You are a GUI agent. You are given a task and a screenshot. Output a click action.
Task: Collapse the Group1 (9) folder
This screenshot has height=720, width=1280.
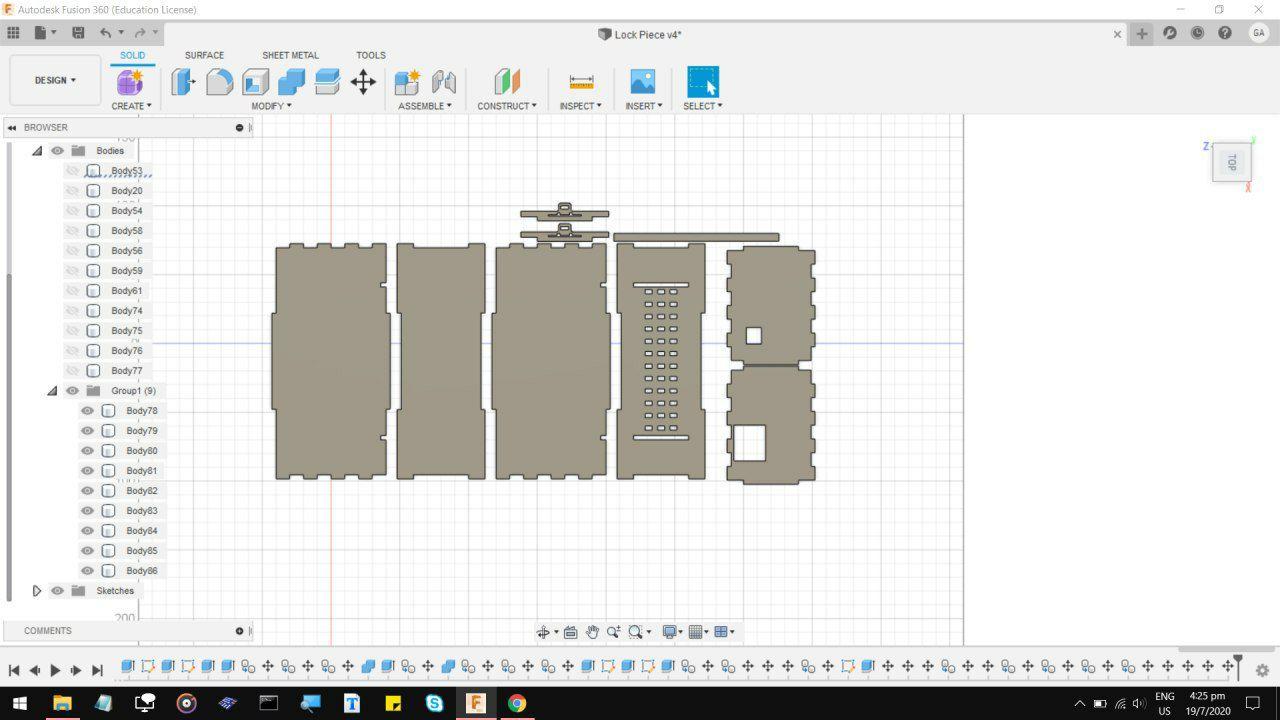click(52, 391)
